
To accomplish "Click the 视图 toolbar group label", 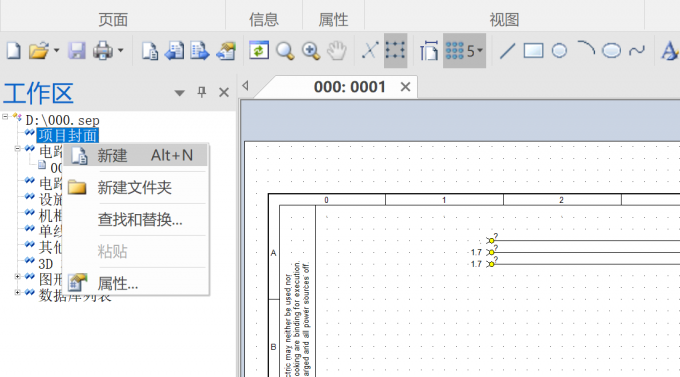I will (504, 20).
